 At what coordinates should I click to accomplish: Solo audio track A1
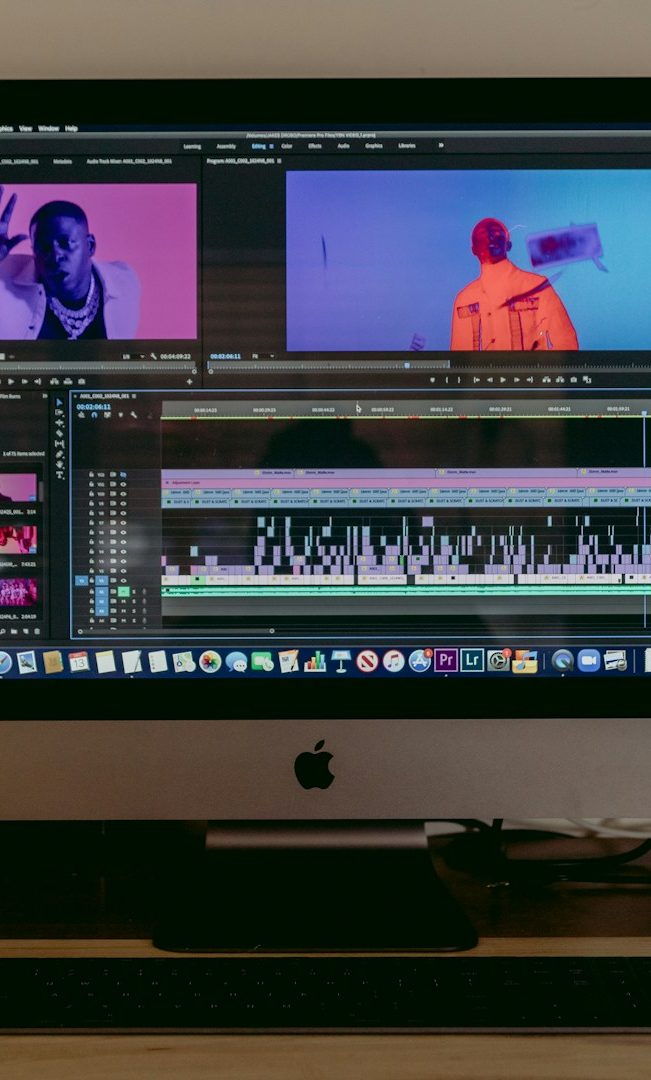pyautogui.click(x=134, y=592)
